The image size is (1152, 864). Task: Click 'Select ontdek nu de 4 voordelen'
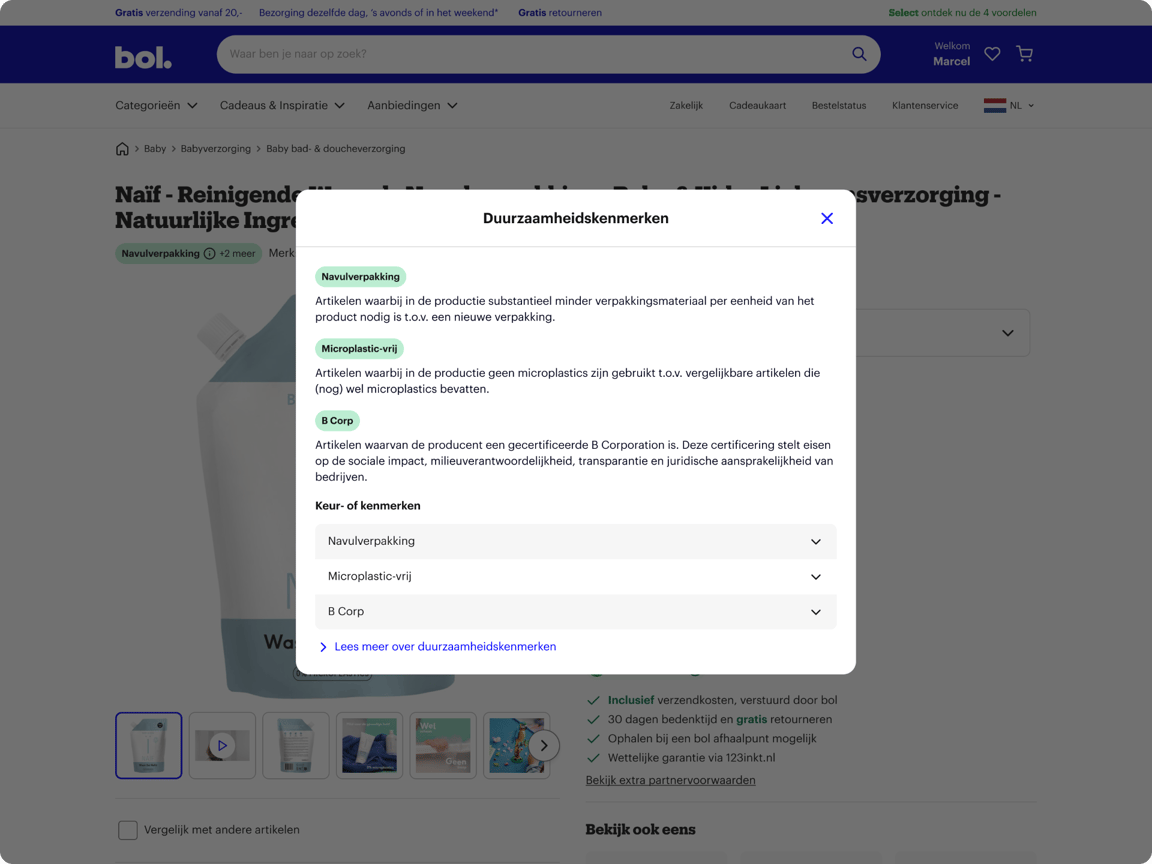[962, 12]
